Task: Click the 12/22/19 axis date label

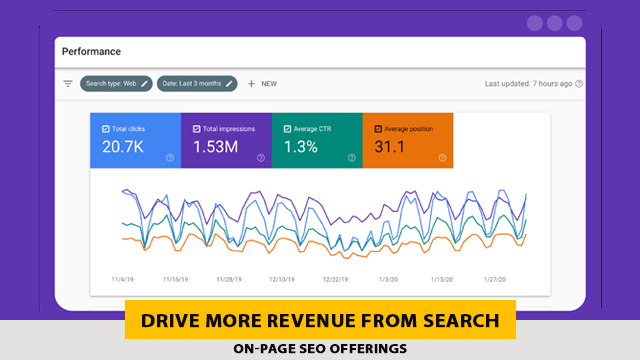Action: tap(336, 280)
